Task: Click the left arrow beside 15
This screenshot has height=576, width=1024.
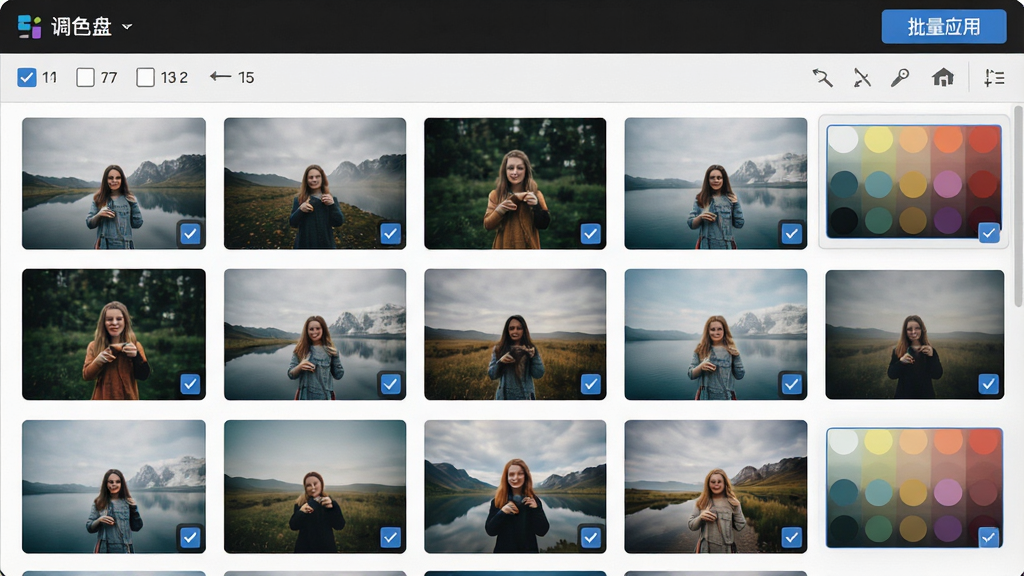Action: coord(221,76)
